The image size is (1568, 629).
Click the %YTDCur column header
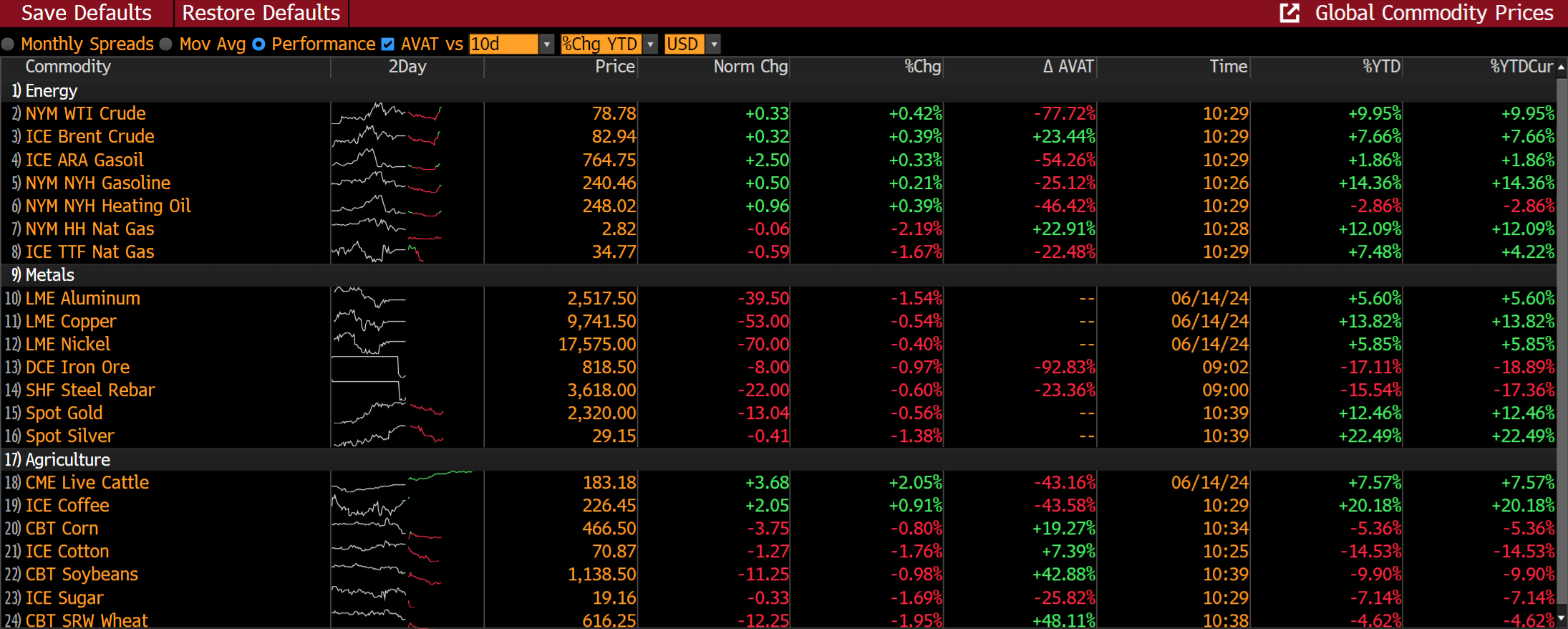[1521, 67]
